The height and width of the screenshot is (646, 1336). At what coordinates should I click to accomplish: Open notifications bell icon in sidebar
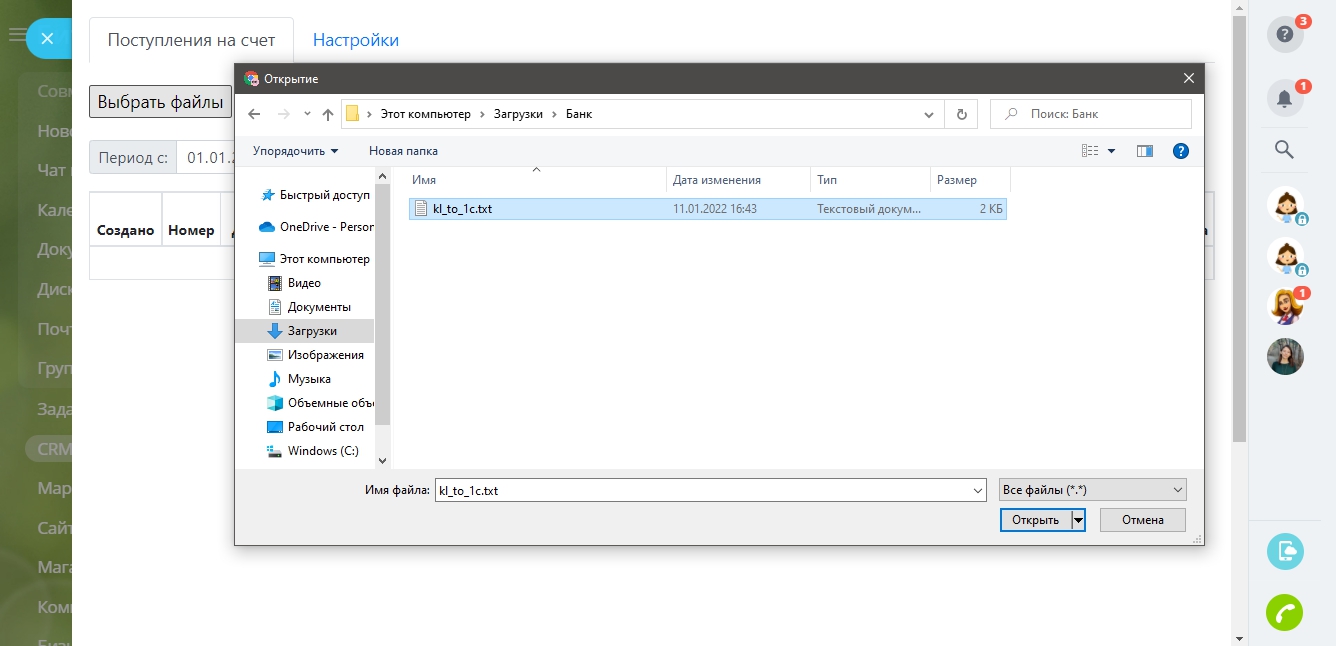(x=1285, y=98)
